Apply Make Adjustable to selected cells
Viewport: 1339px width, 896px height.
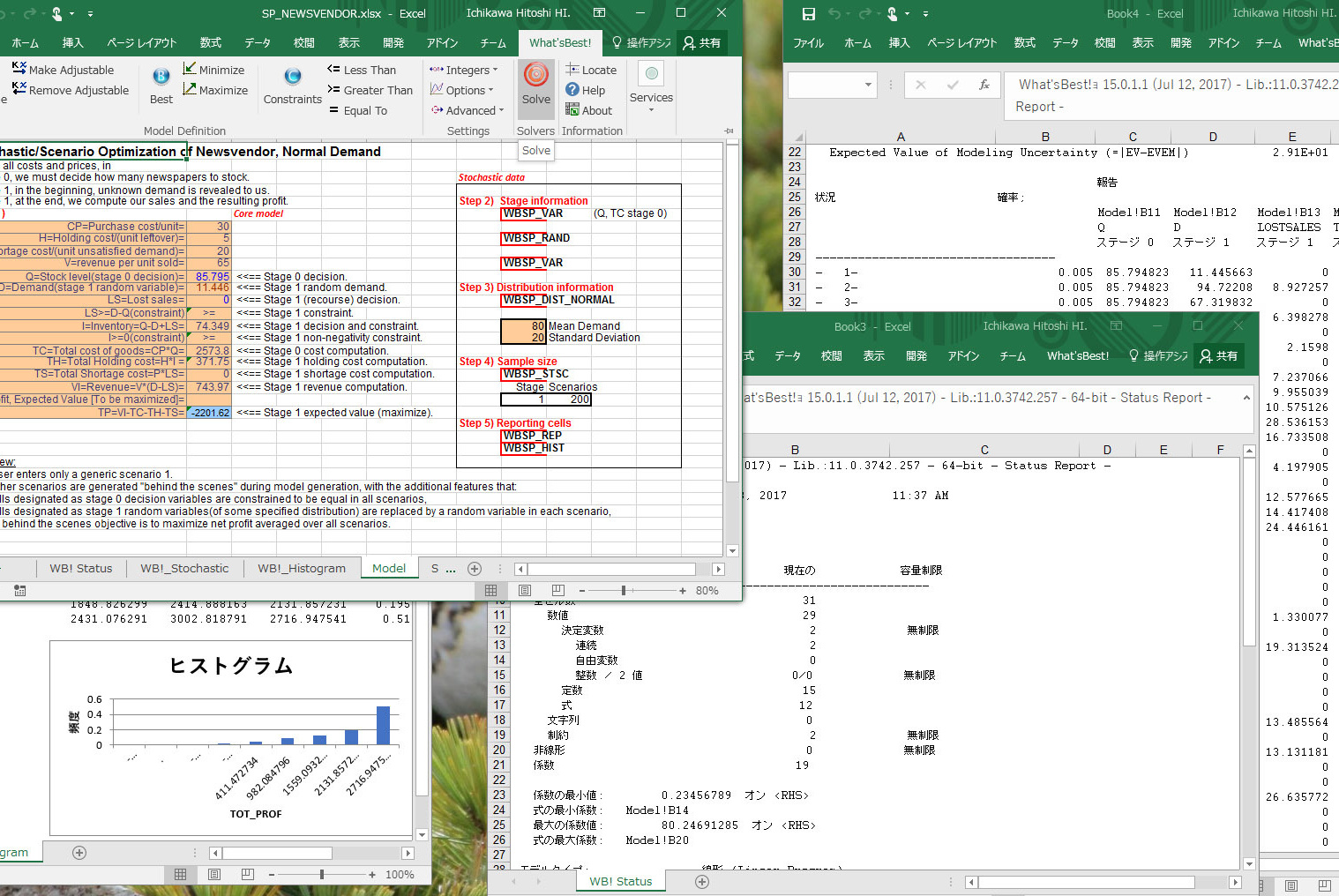click(x=64, y=70)
